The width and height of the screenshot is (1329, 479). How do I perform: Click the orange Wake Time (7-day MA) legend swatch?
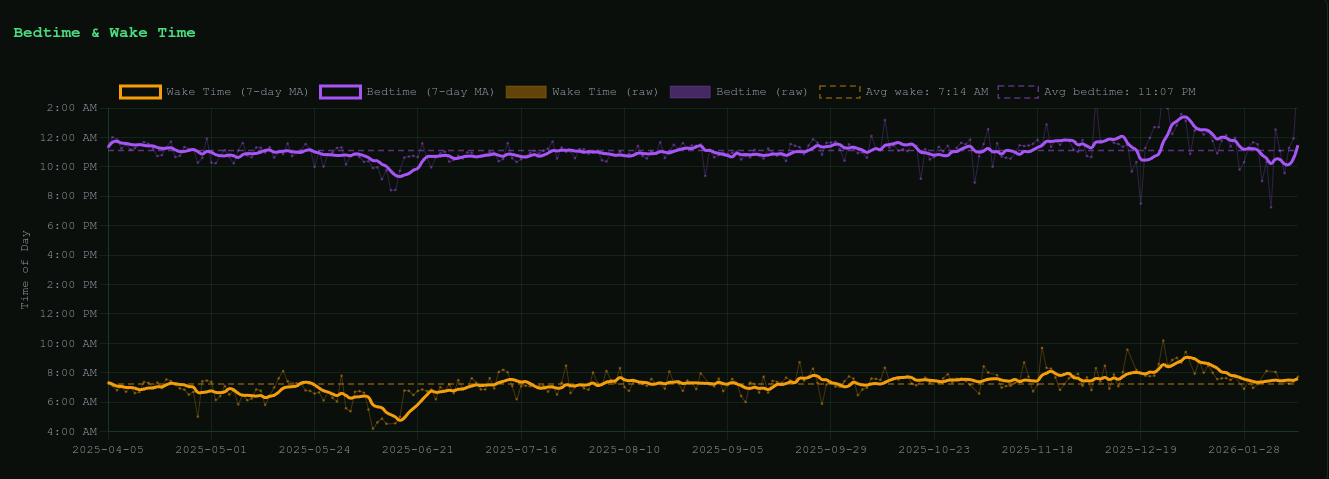click(x=139, y=92)
